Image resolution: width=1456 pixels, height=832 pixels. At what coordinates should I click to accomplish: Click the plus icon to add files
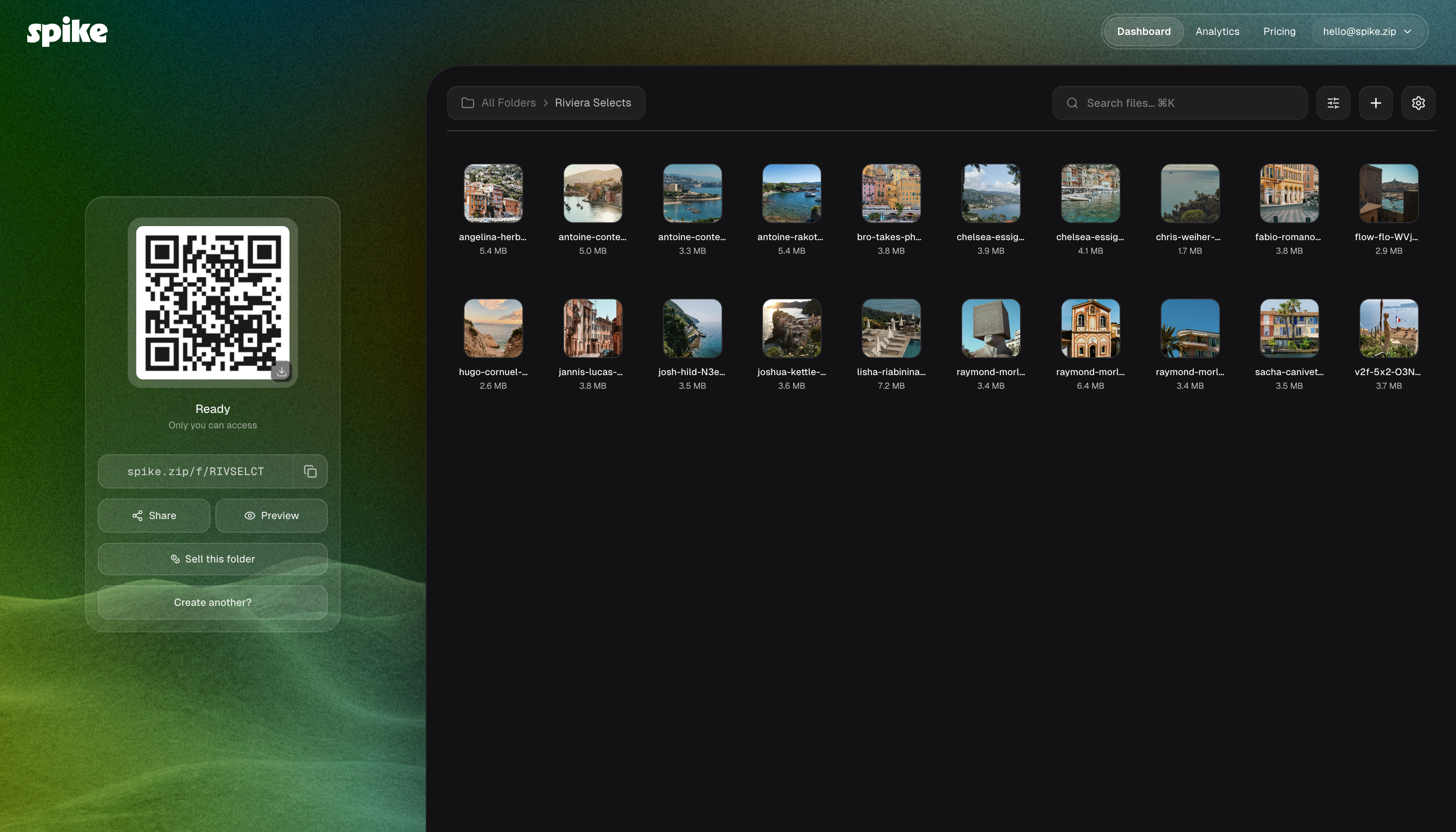tap(1376, 103)
